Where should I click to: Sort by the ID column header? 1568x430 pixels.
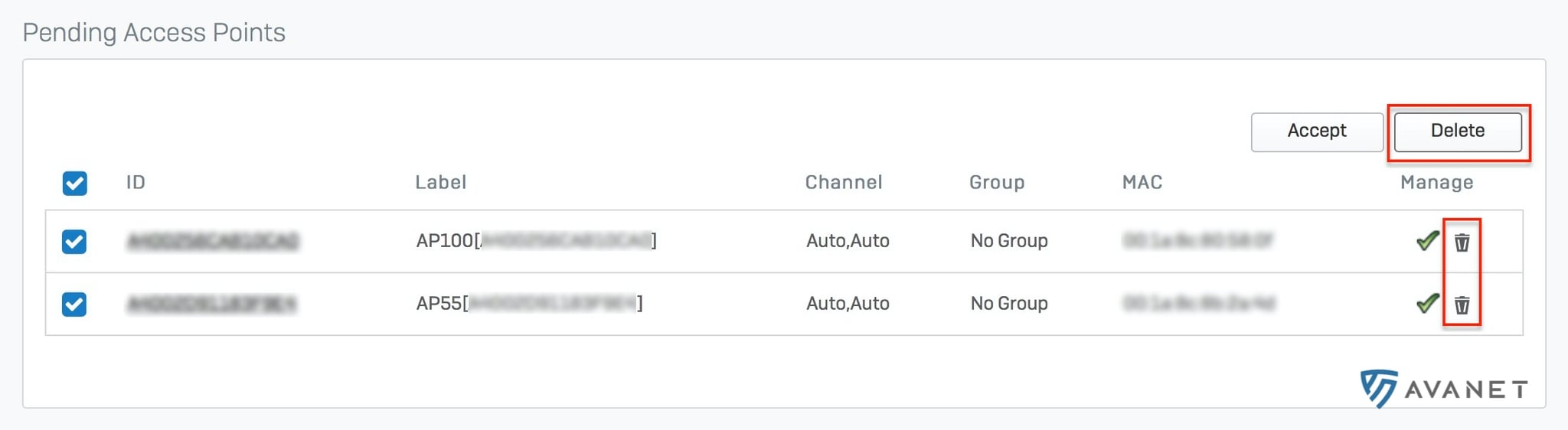pos(136,182)
